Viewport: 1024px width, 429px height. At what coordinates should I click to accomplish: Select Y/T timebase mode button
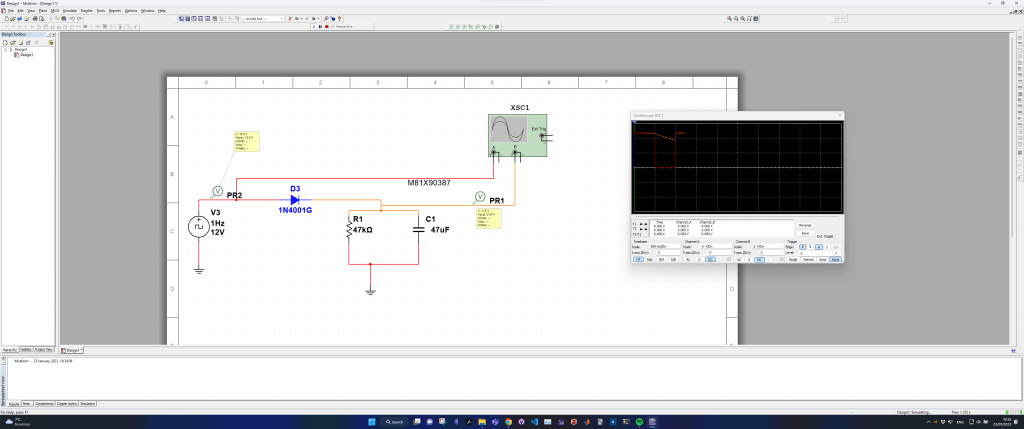coord(639,259)
